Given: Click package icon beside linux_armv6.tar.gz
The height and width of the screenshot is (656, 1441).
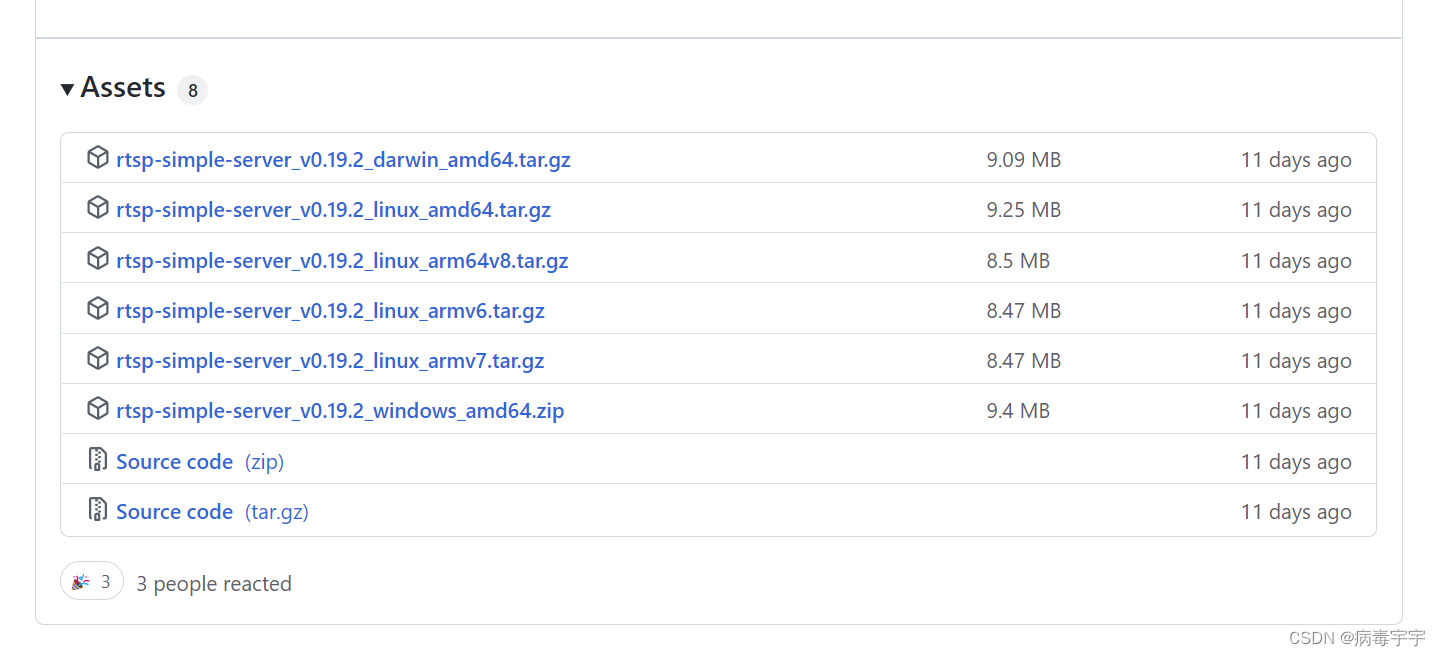Looking at the screenshot, I should [x=97, y=309].
